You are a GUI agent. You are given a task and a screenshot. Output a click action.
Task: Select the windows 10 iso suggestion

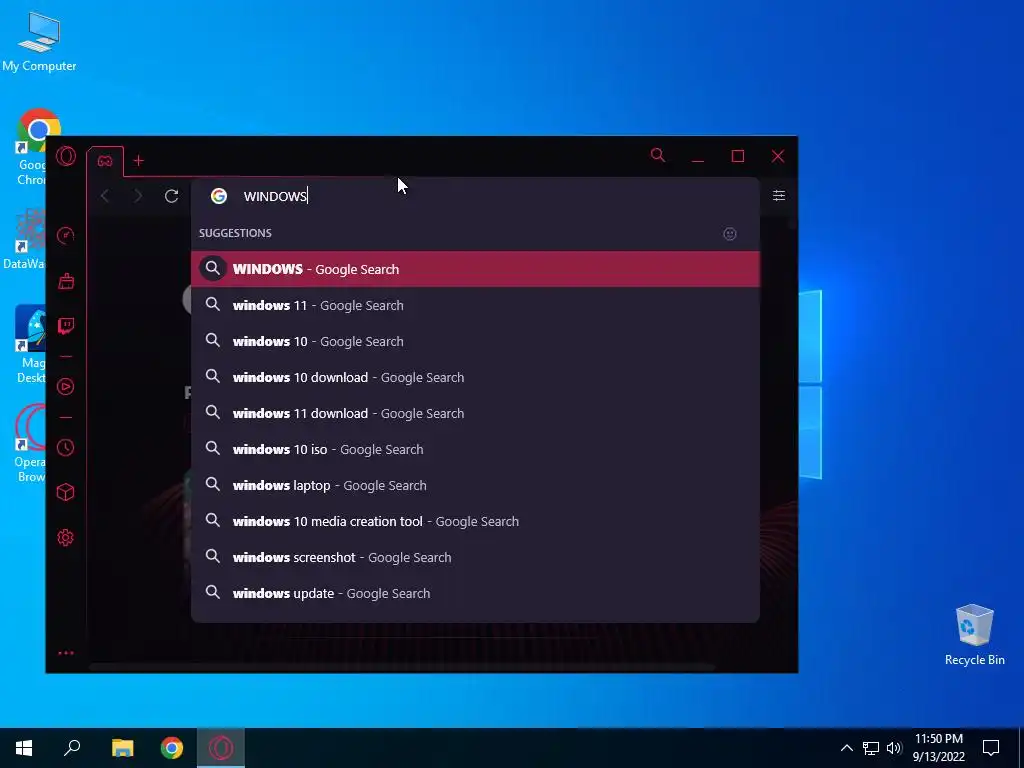coord(475,449)
